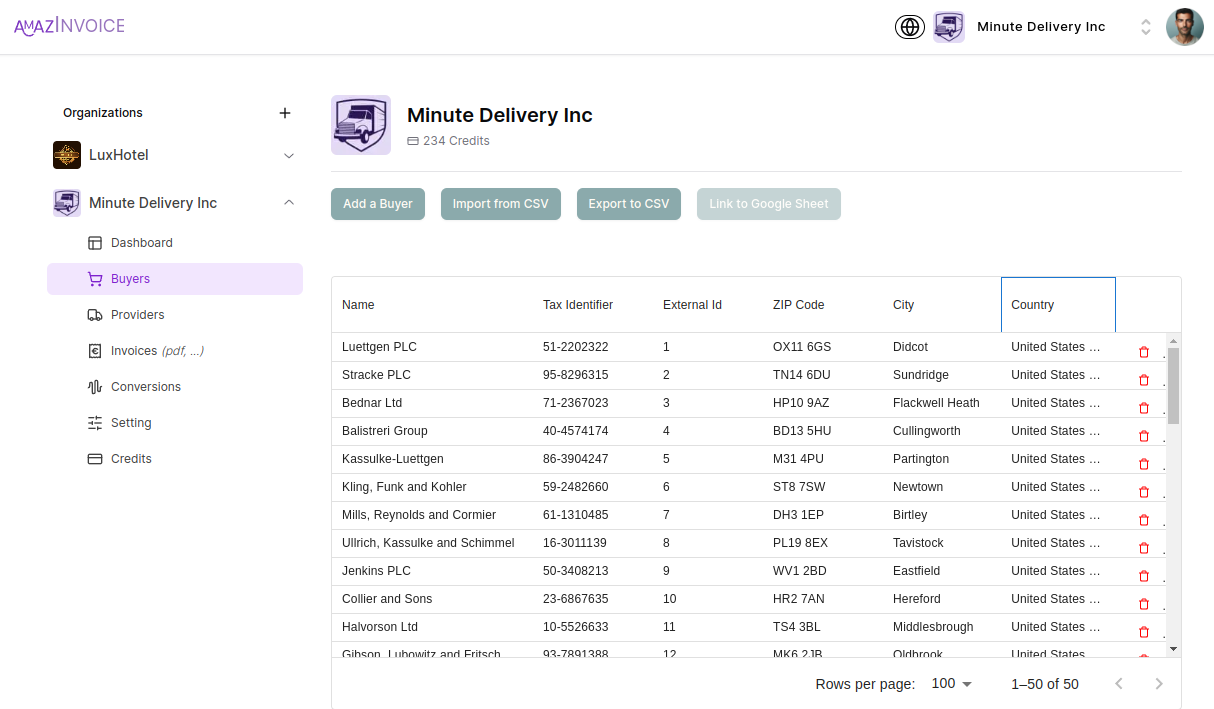
Task: Open the Rows per page dropdown
Action: click(949, 683)
